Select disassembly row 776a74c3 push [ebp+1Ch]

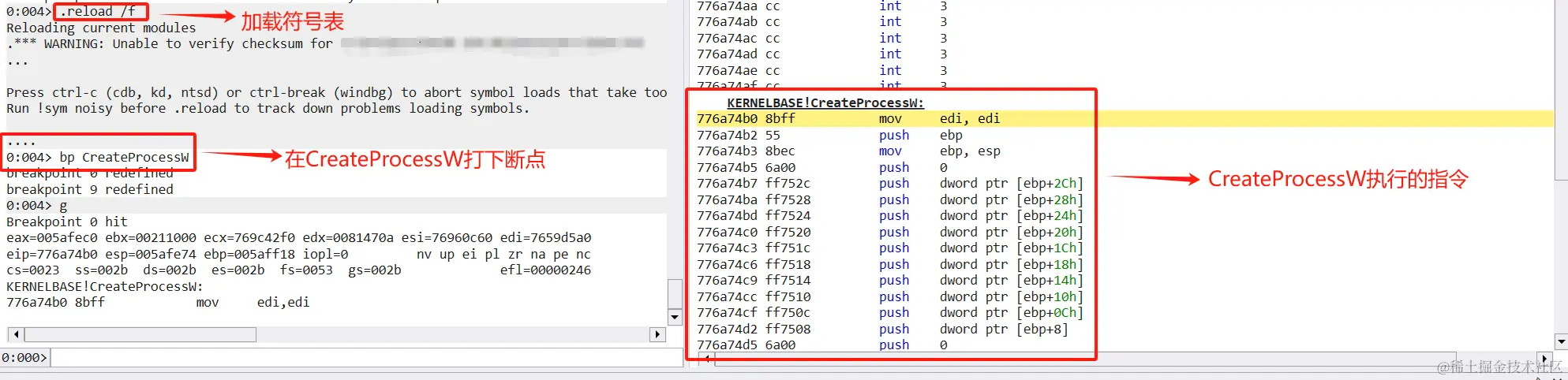[x=890, y=248]
